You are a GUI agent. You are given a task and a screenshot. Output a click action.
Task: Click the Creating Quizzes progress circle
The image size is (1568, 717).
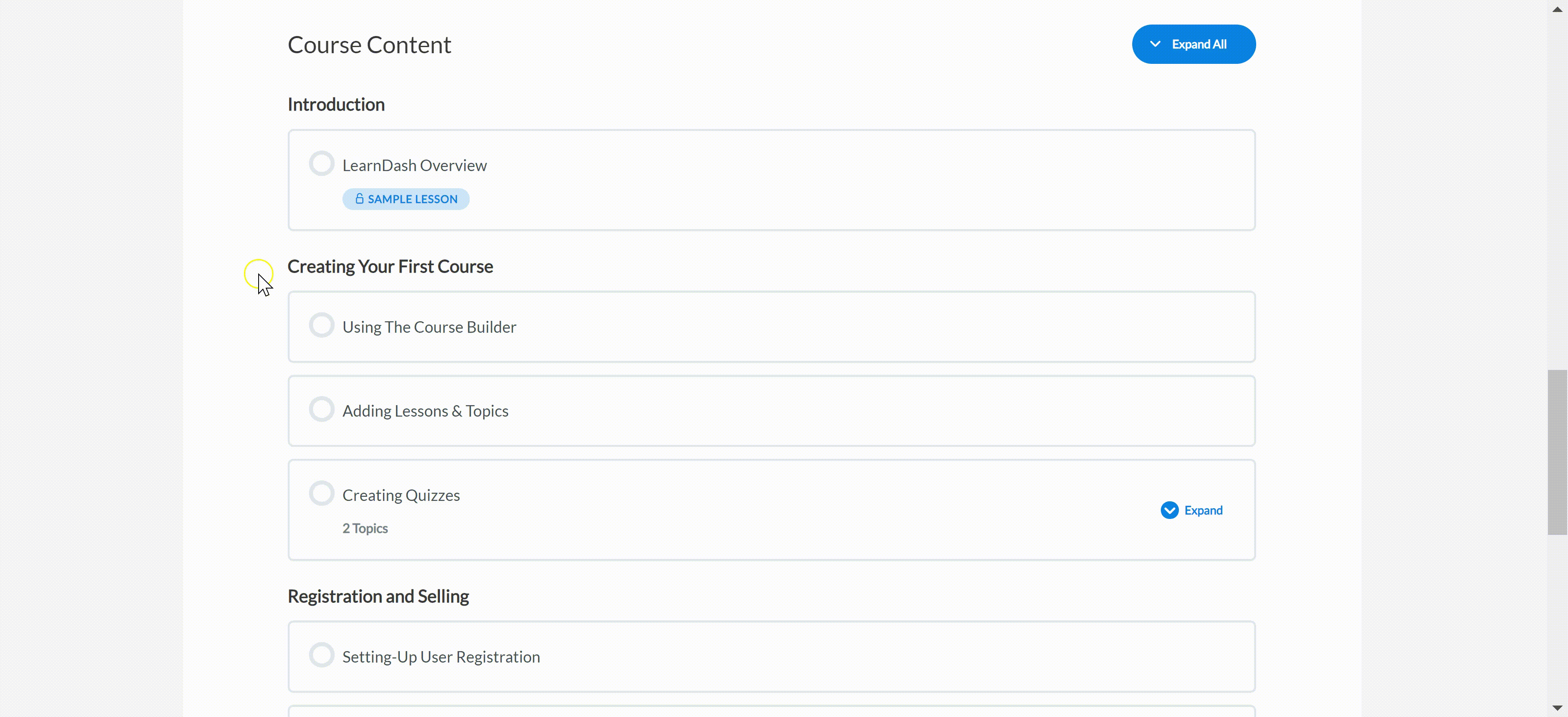321,493
